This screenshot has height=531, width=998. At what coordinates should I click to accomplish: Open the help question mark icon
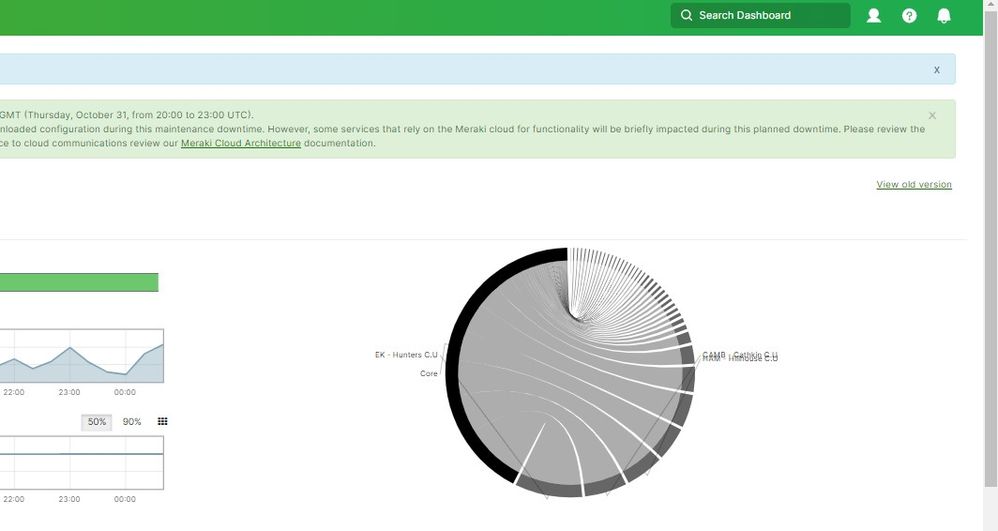(x=909, y=16)
